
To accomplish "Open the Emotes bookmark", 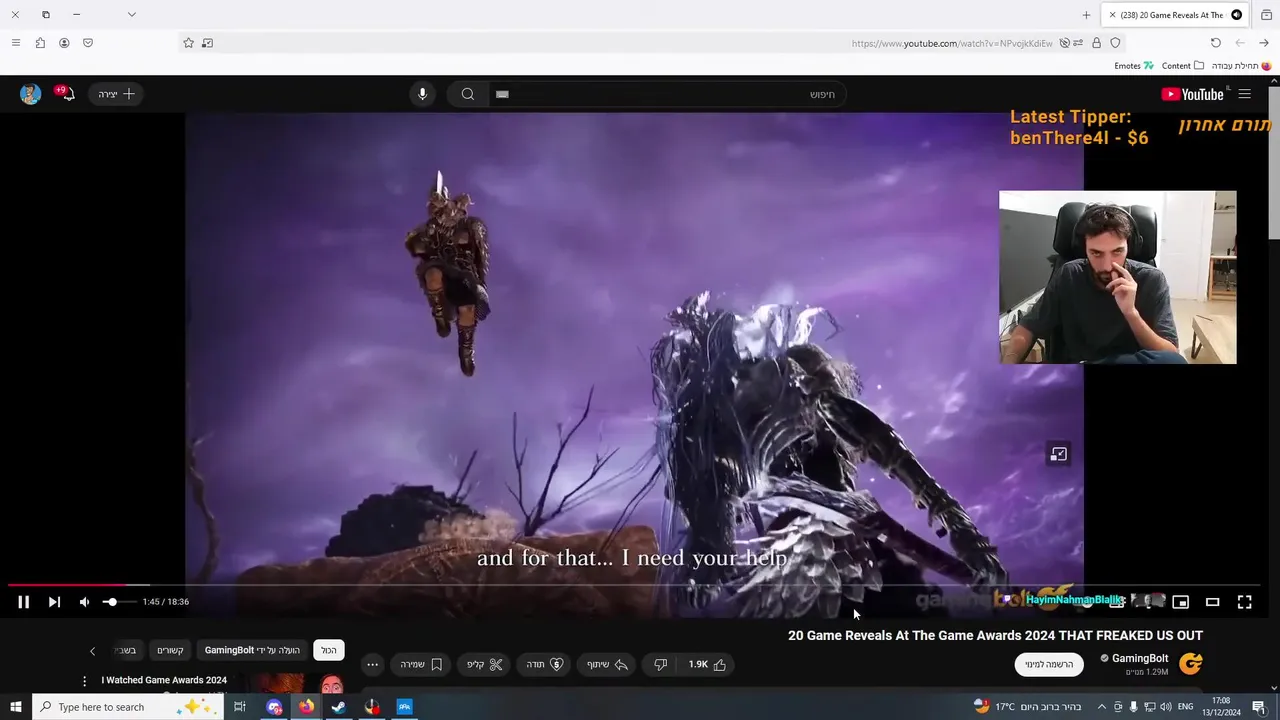I will (1134, 66).
